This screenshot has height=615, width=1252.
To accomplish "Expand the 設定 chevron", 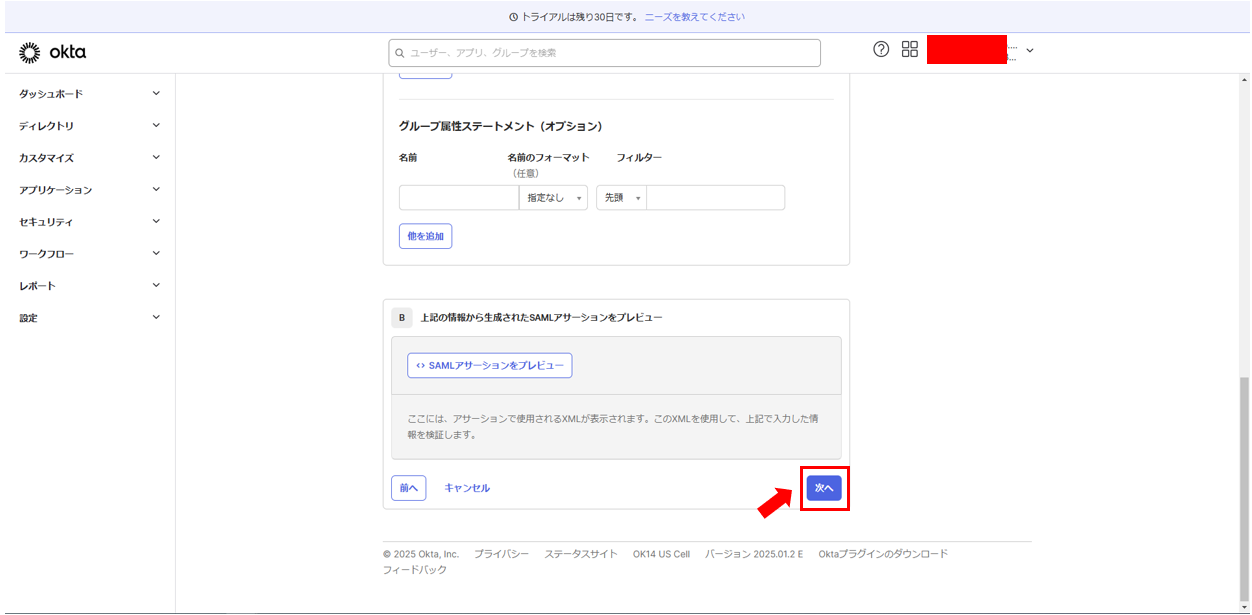I will 156,317.
